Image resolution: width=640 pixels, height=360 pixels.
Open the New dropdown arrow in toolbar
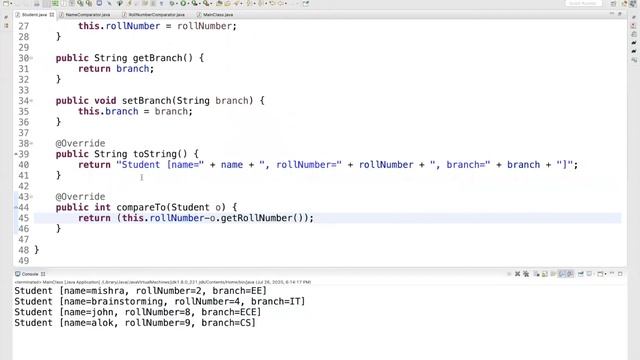pos(11,3)
